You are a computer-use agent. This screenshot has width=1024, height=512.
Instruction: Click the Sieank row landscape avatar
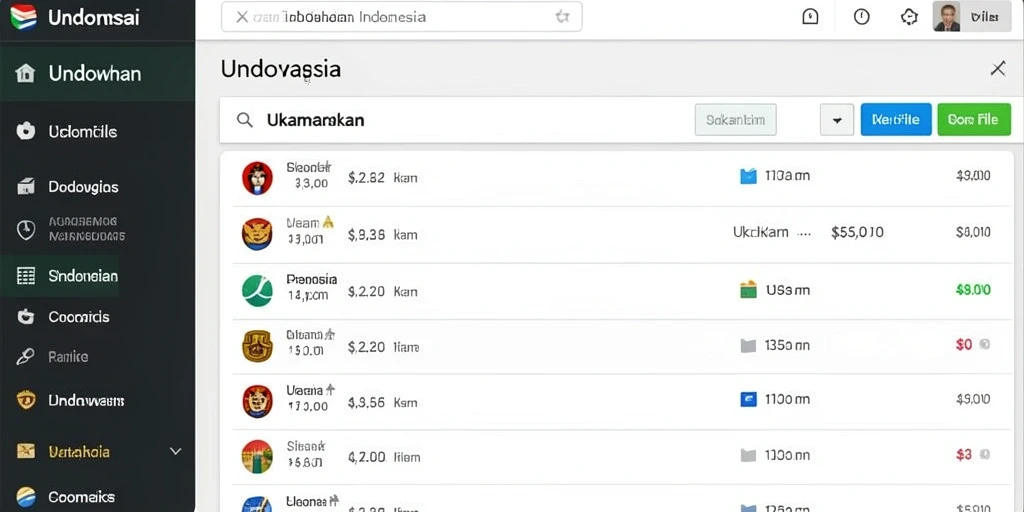[257, 456]
